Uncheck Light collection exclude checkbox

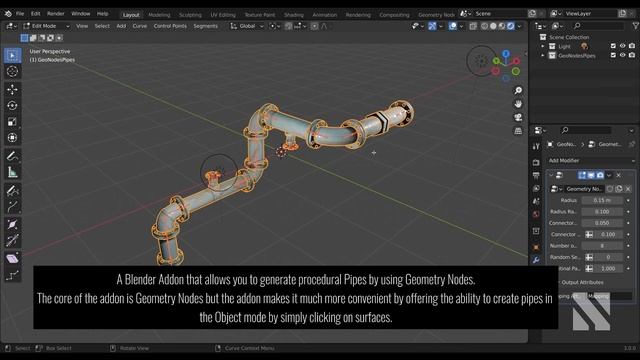pyautogui.click(x=613, y=46)
